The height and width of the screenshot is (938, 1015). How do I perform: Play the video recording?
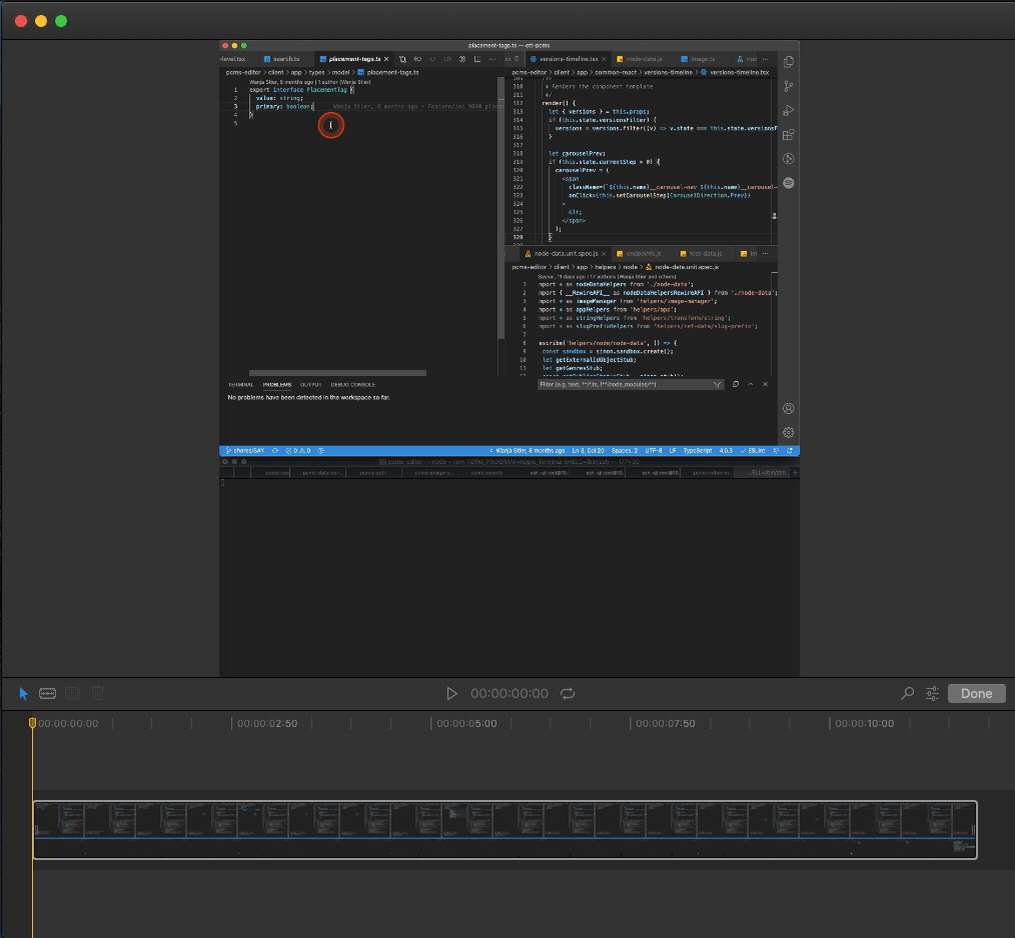pyautogui.click(x=452, y=693)
